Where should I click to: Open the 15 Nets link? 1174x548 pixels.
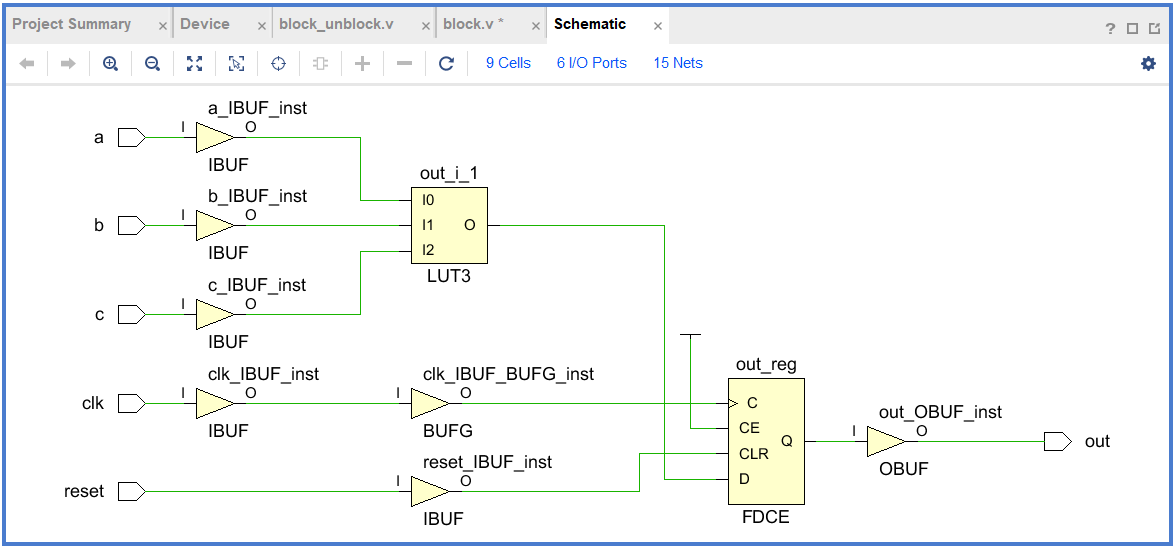pyautogui.click(x=678, y=64)
